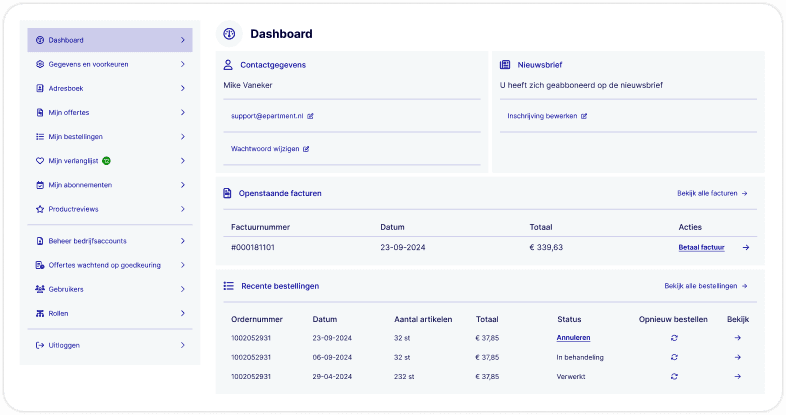Click the star icon beside Productreviews
Viewport: 786px width, 415px height.
(40, 209)
